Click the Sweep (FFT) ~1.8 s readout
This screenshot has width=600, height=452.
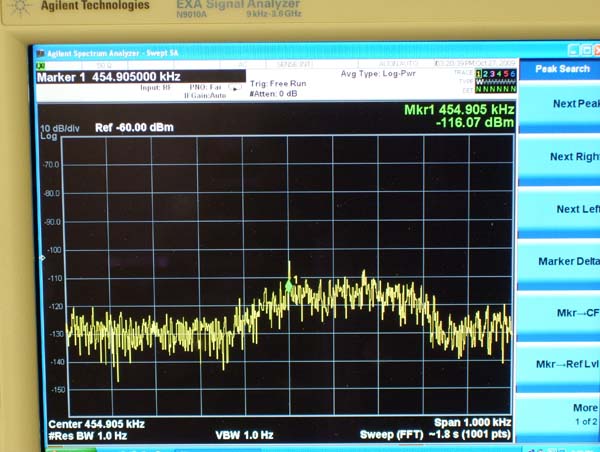(435, 434)
